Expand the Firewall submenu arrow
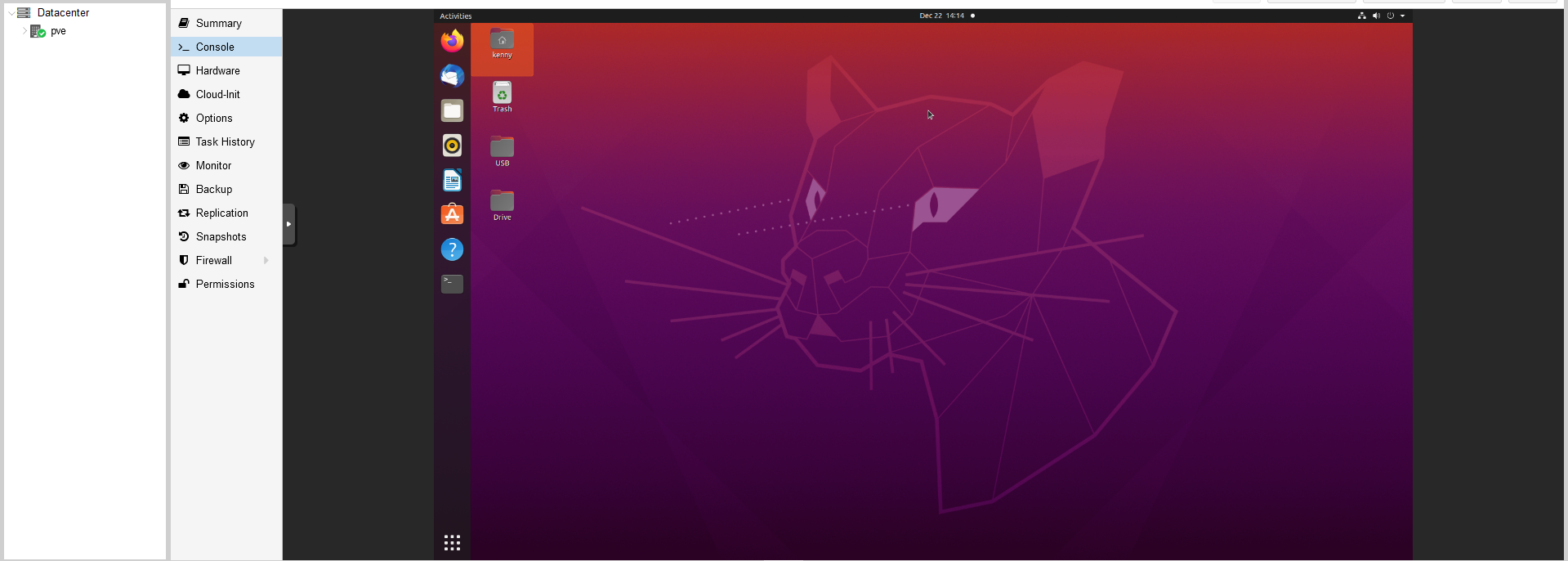1568x561 pixels. point(266,261)
